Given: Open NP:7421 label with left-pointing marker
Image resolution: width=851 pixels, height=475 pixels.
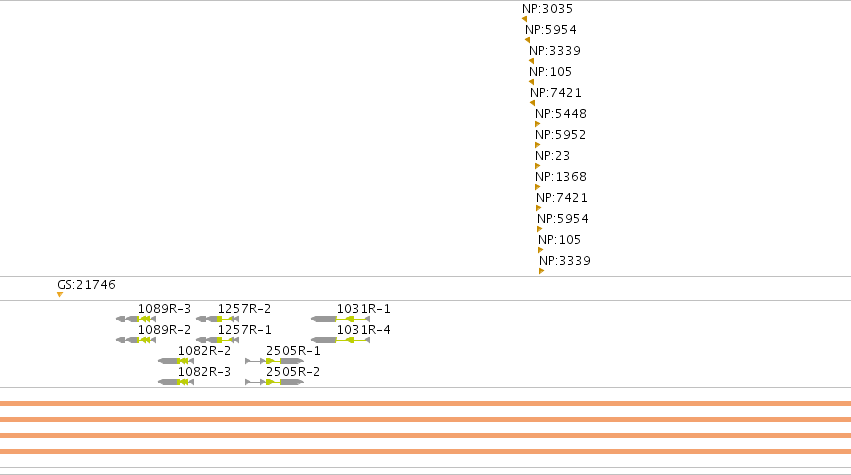Looking at the screenshot, I should click(556, 93).
